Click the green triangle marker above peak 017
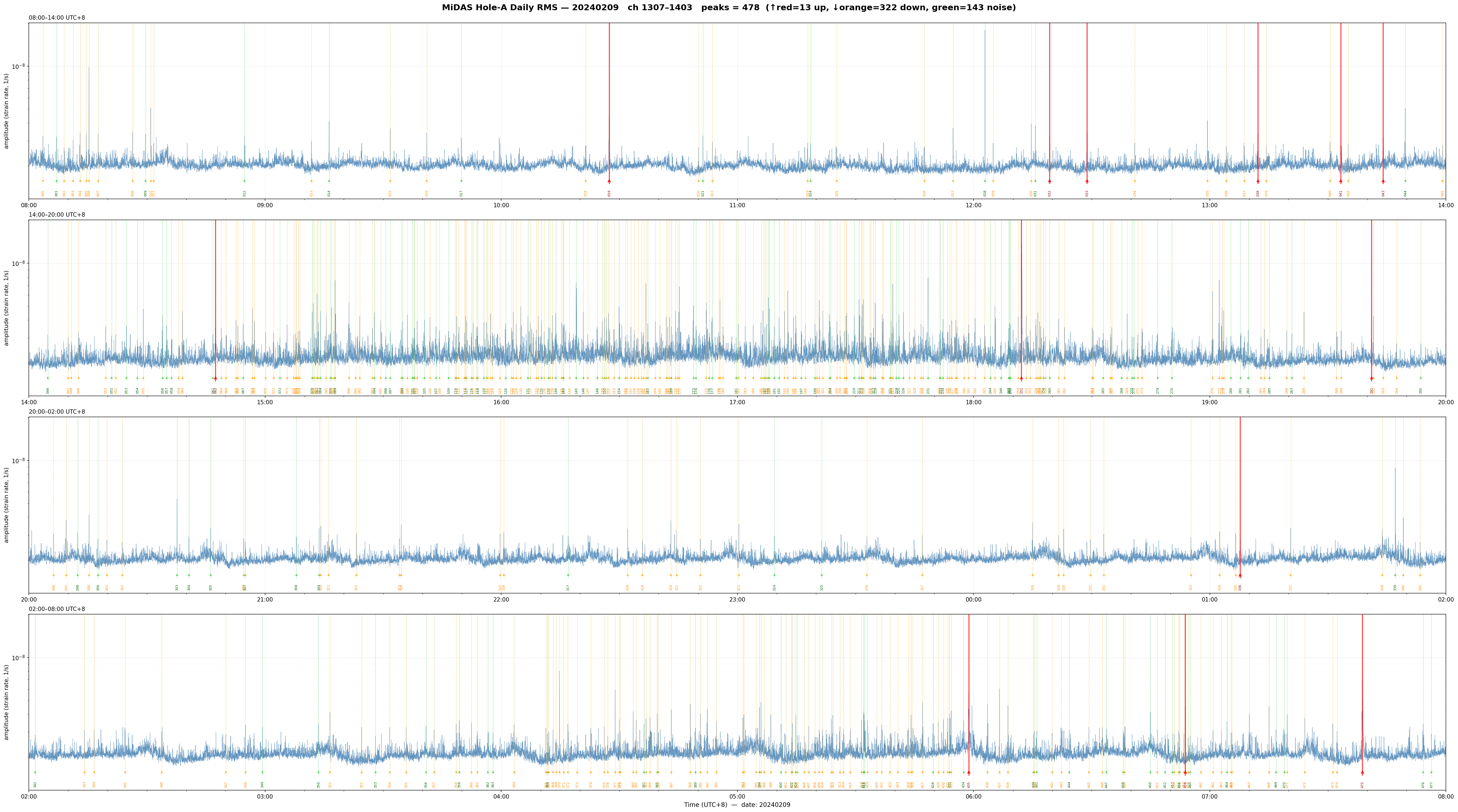The height and width of the screenshot is (812, 1458). (x=461, y=181)
